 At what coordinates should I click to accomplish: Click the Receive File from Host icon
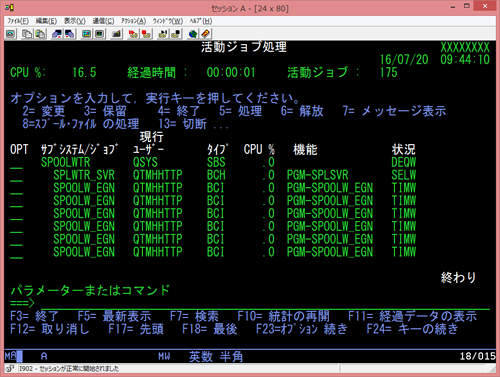pyautogui.click(x=70, y=34)
